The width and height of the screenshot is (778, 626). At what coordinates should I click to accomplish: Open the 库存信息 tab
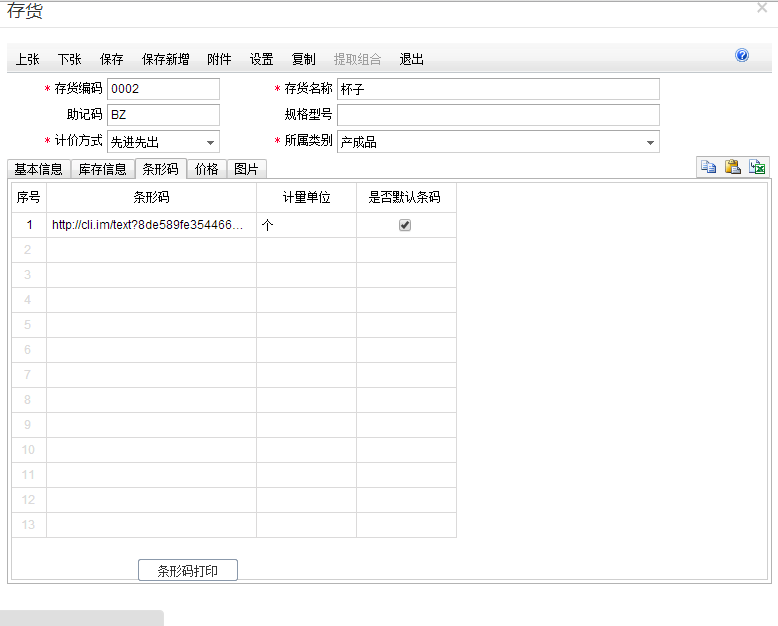pyautogui.click(x=102, y=169)
